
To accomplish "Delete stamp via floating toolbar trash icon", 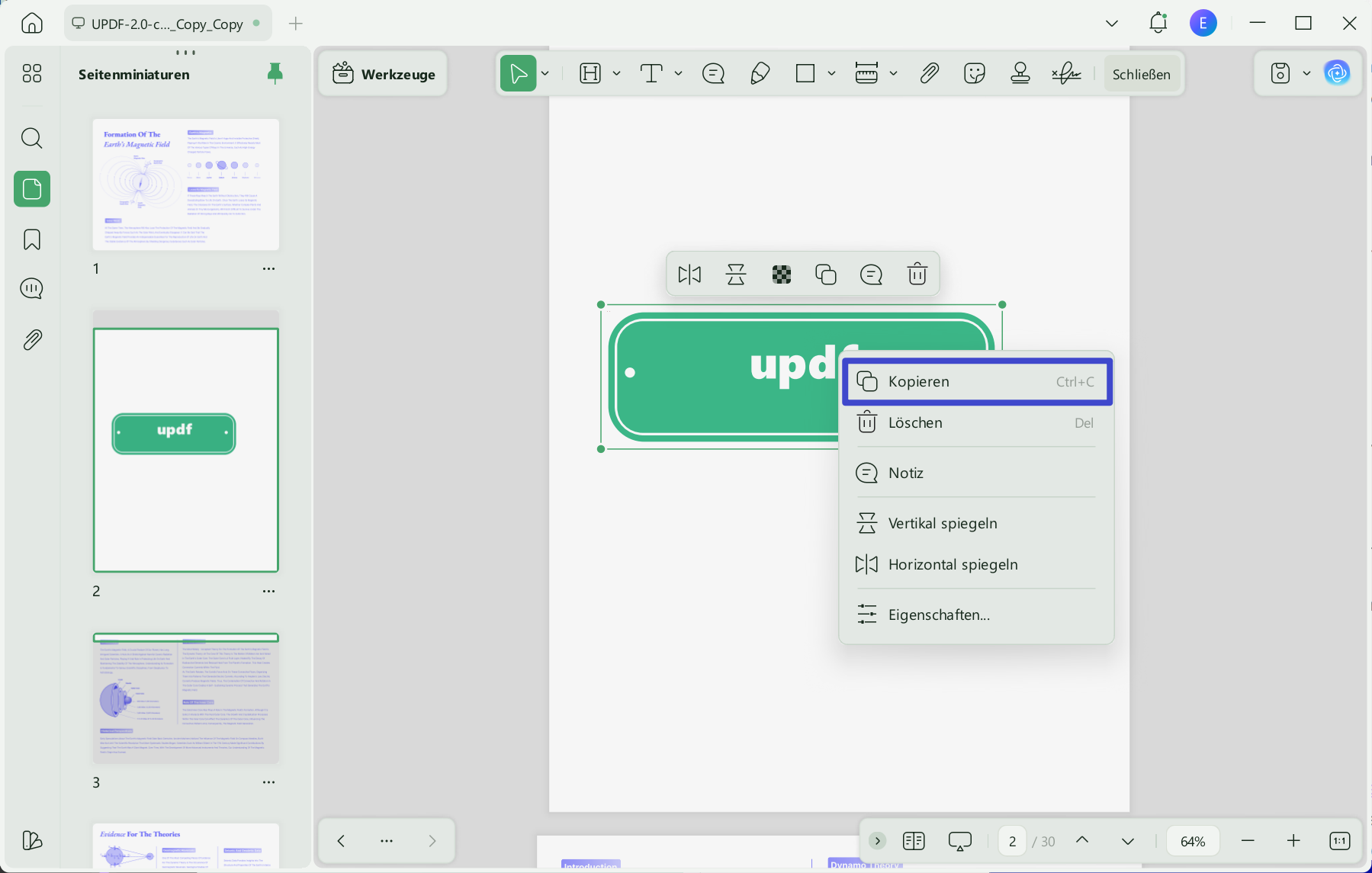I will 917,274.
